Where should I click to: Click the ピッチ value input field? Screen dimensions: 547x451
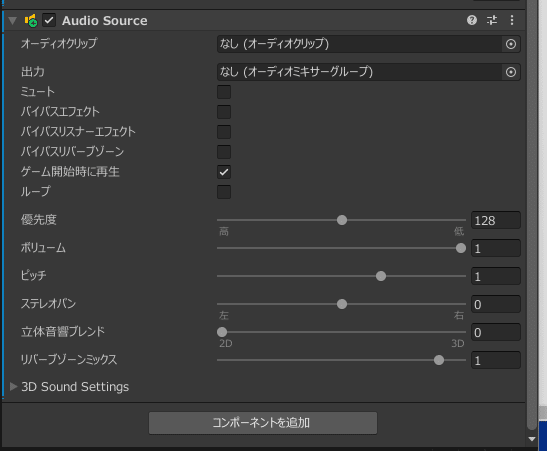pyautogui.click(x=495, y=276)
